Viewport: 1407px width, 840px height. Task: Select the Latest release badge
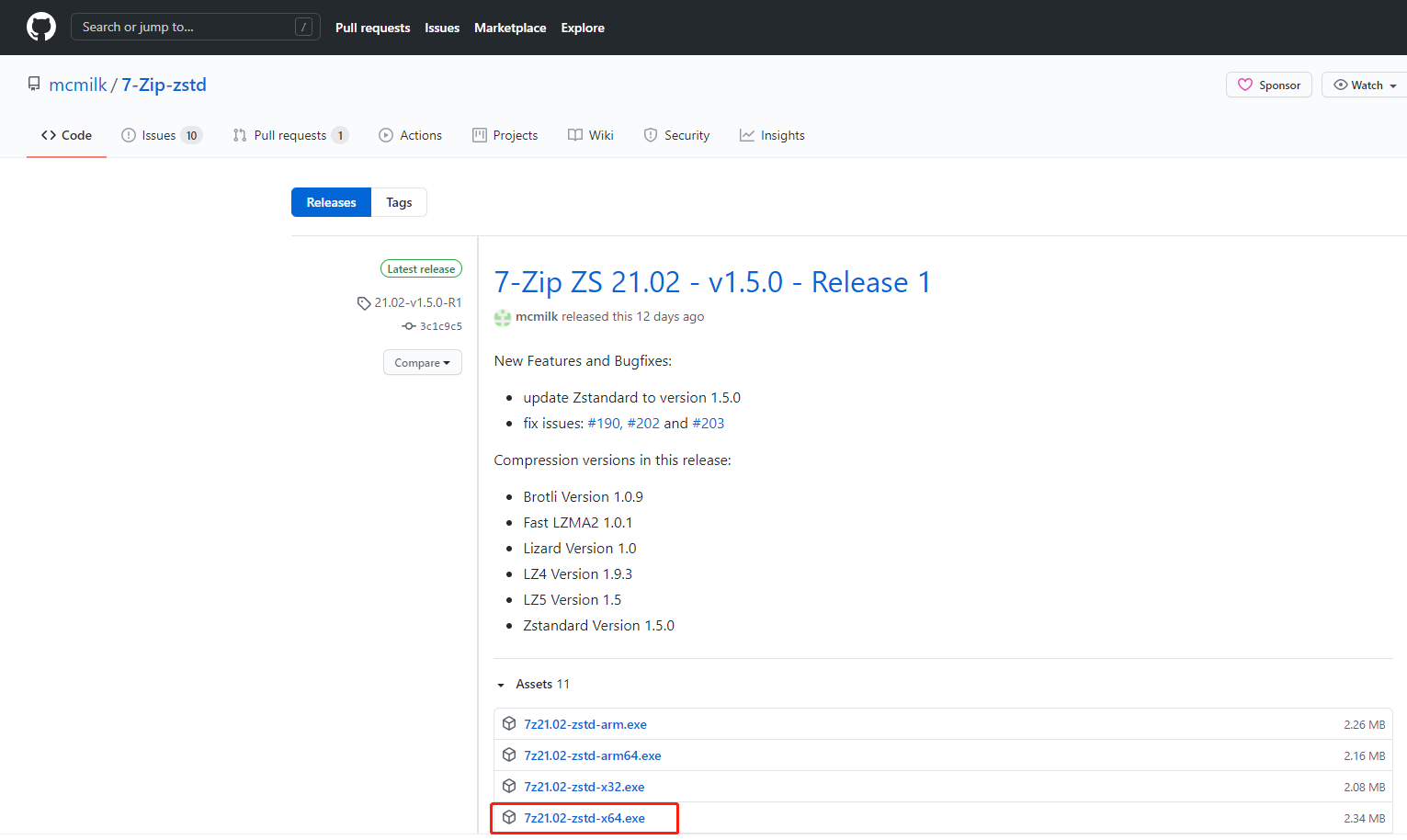tap(421, 269)
